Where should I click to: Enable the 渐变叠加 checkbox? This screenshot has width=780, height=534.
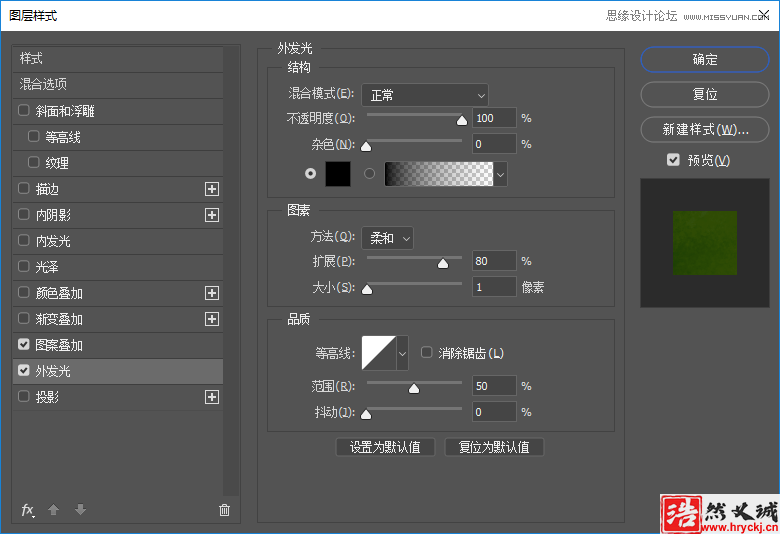23,318
